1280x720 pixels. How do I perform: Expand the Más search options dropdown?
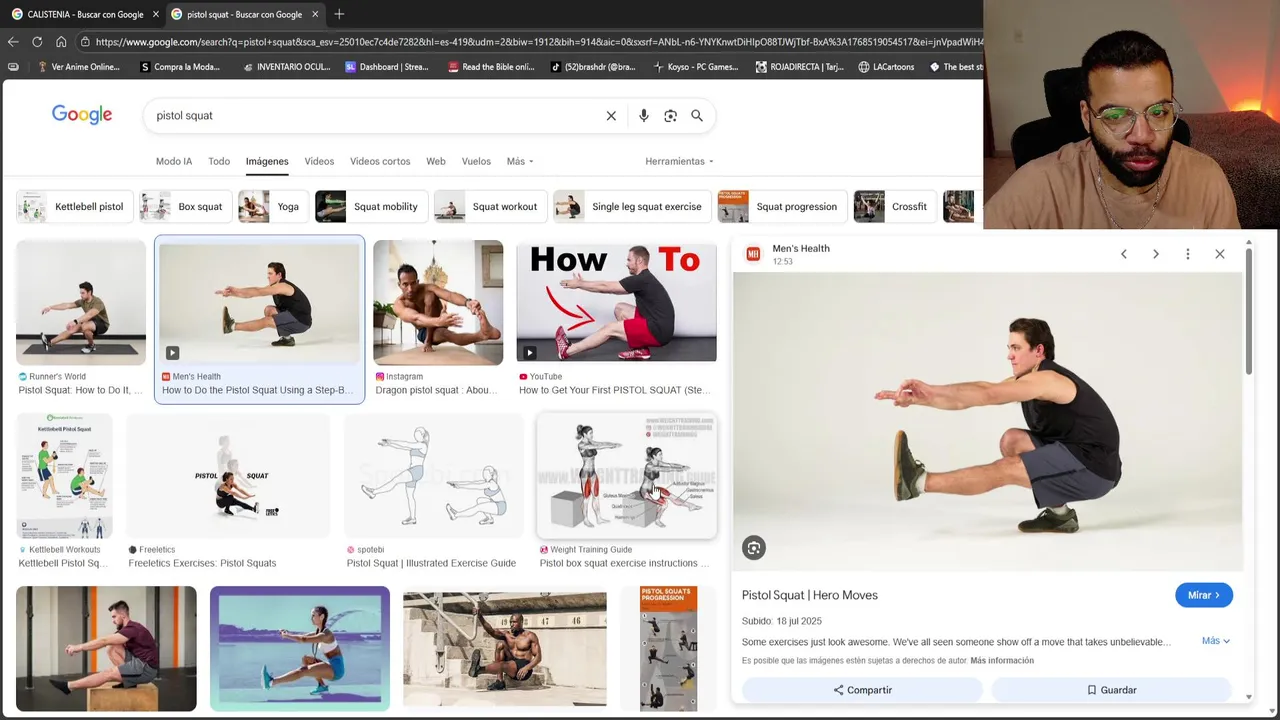[519, 161]
